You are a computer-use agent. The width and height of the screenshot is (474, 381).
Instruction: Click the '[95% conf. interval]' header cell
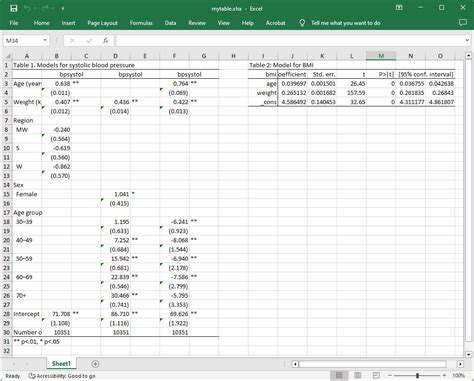(x=426, y=74)
